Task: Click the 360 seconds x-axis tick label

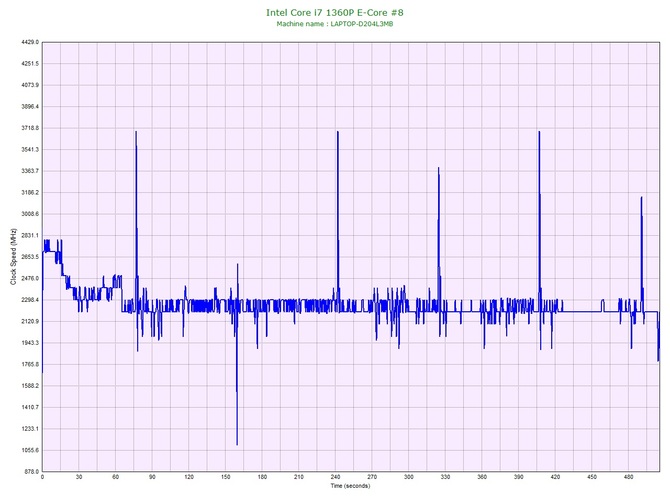Action: click(482, 477)
